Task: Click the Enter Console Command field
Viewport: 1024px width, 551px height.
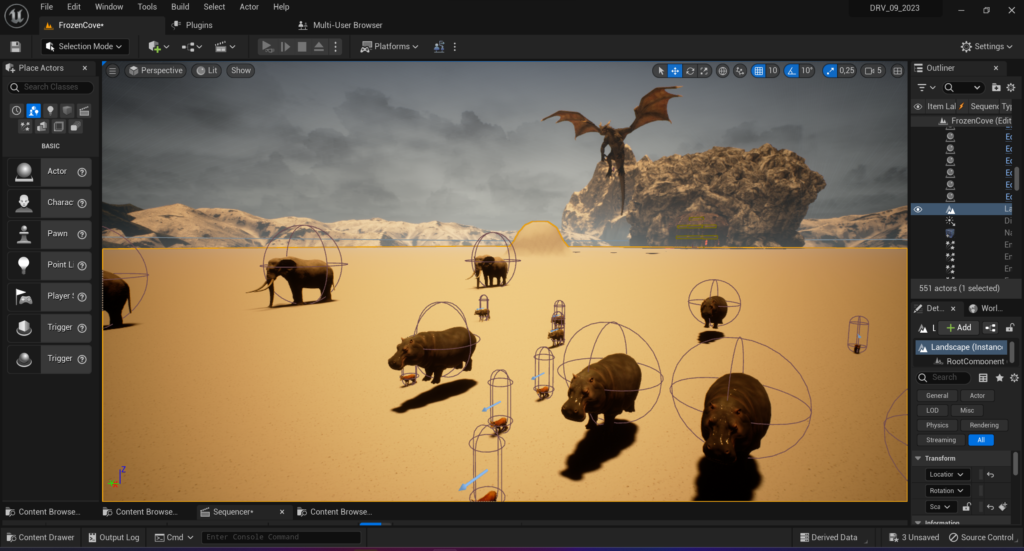Action: 280,538
